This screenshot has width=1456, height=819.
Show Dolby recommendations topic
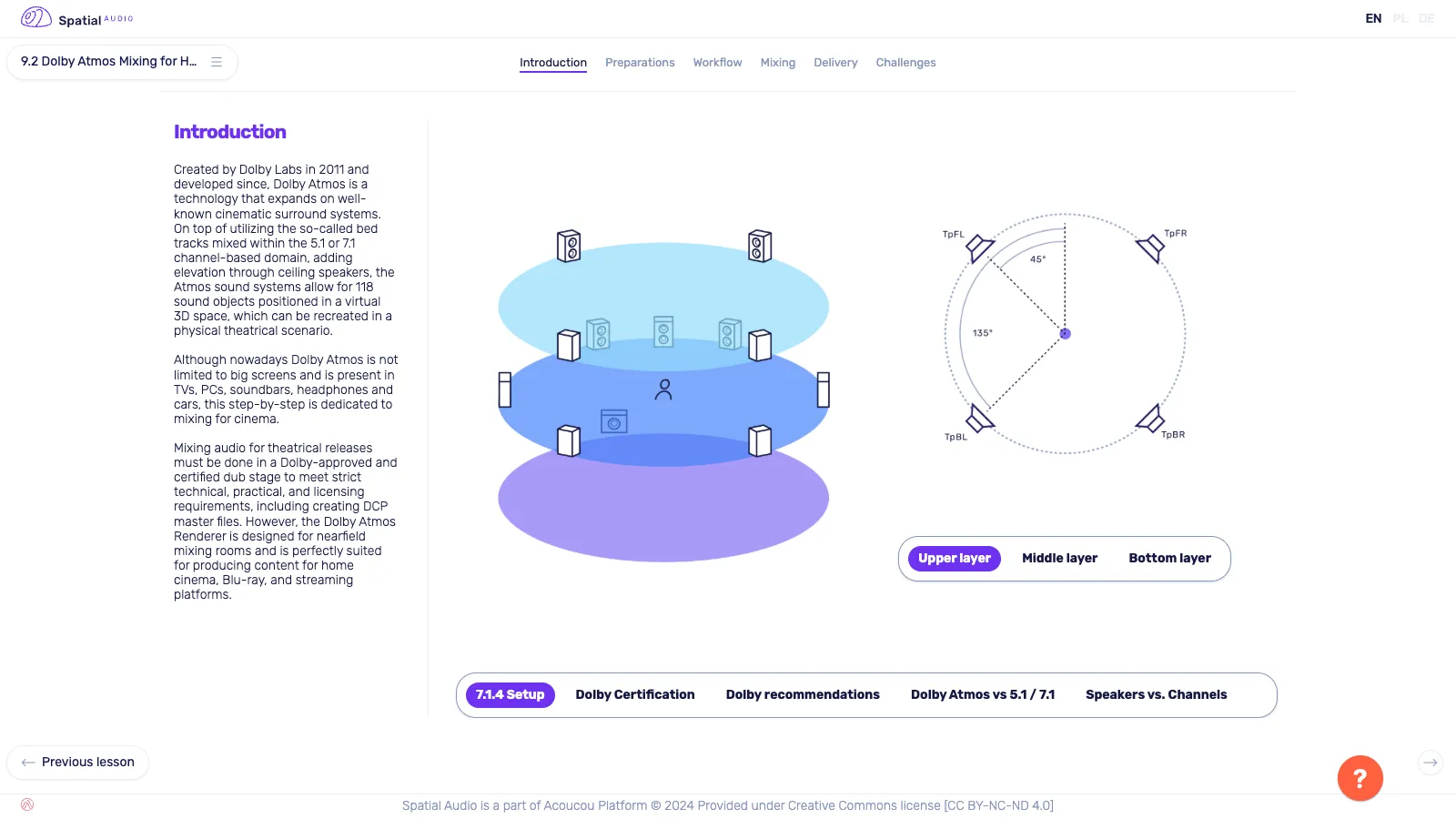click(803, 695)
